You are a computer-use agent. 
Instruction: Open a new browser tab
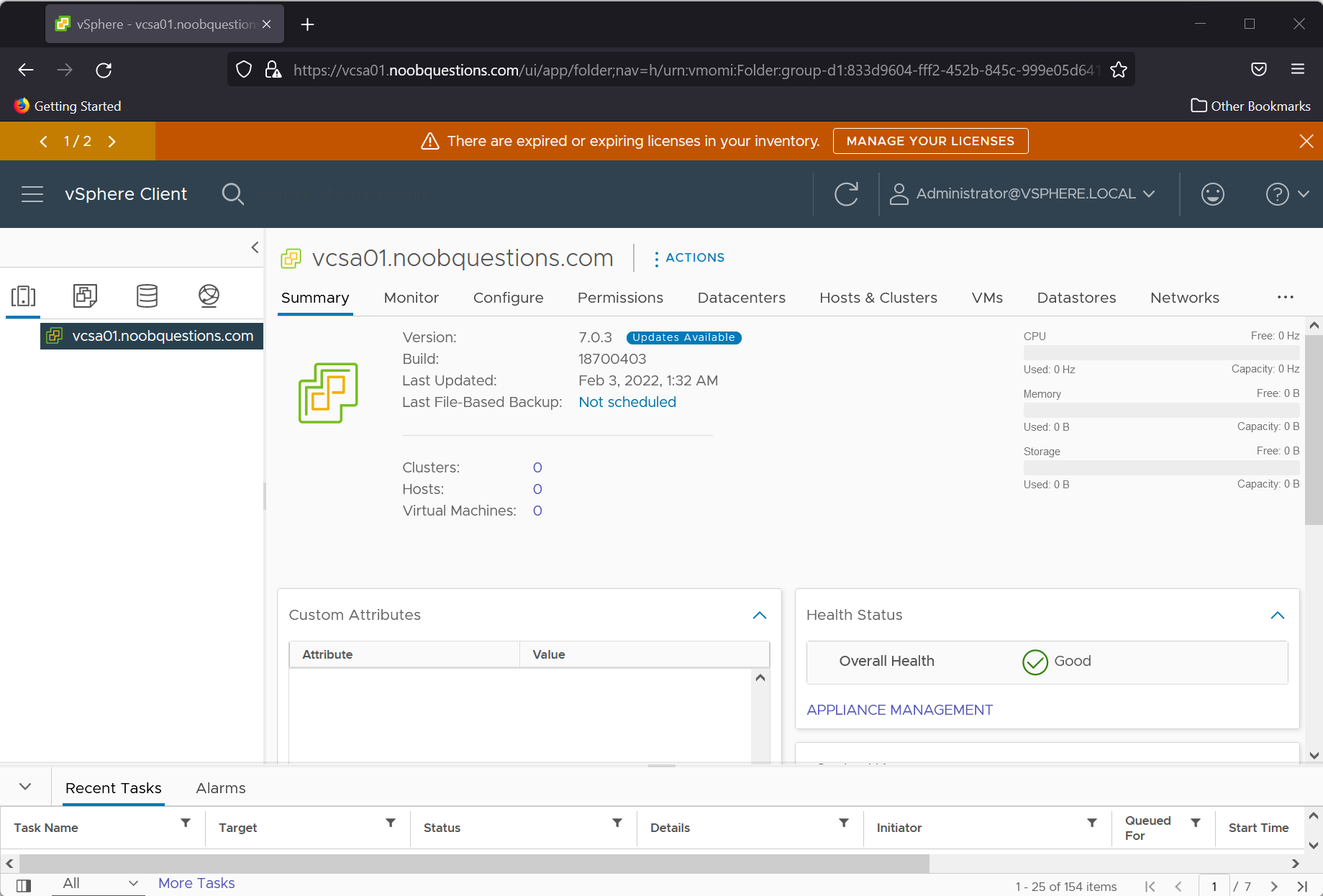tap(307, 24)
